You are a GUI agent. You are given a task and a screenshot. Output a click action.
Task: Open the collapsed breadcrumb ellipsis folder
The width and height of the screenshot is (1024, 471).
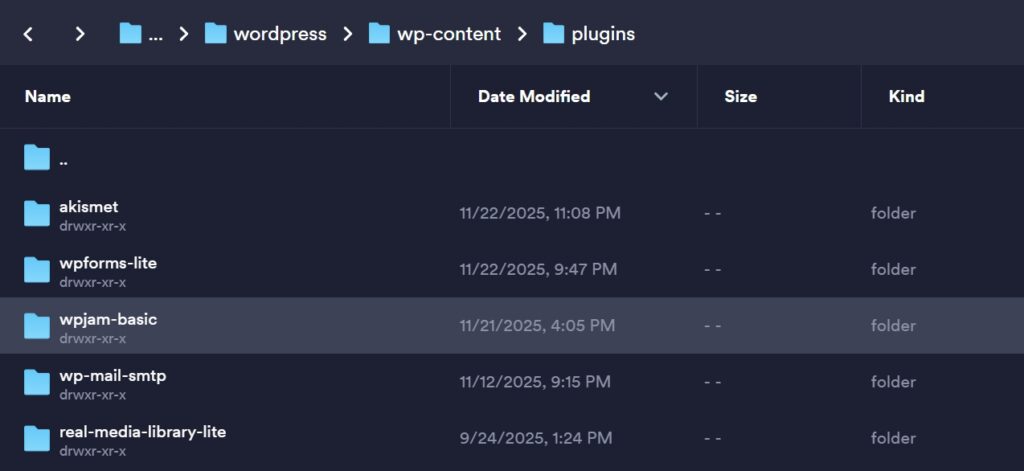141,34
